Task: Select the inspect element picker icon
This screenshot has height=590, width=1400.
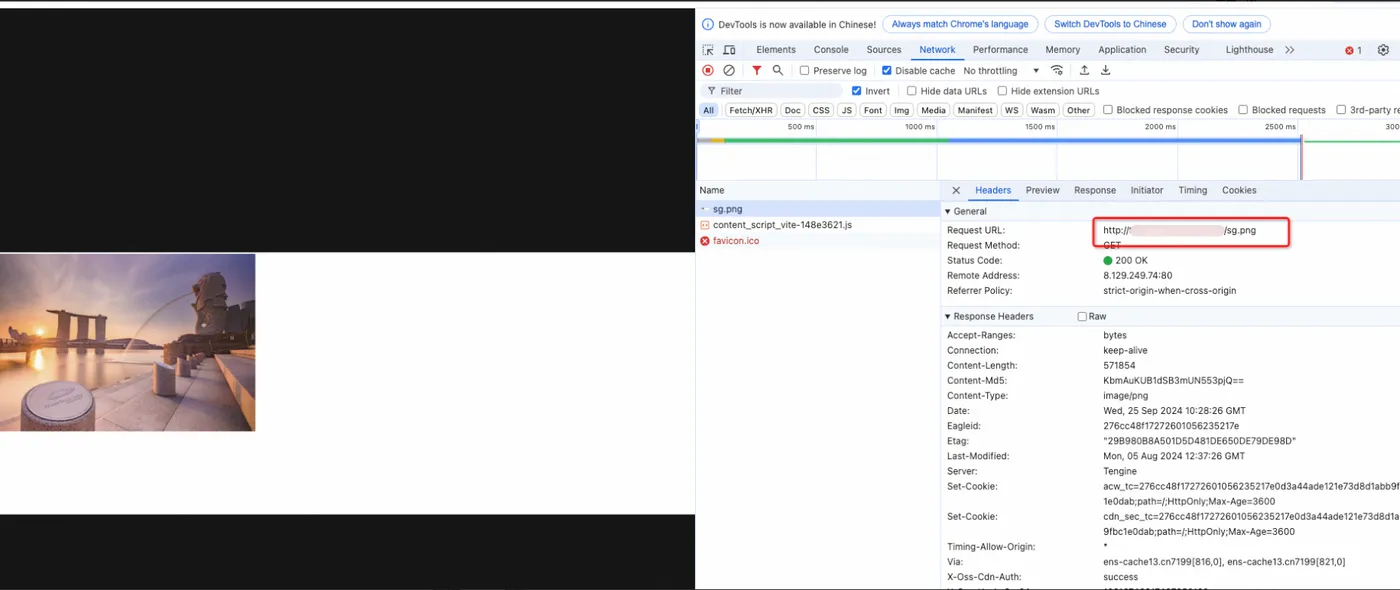Action: tap(708, 50)
